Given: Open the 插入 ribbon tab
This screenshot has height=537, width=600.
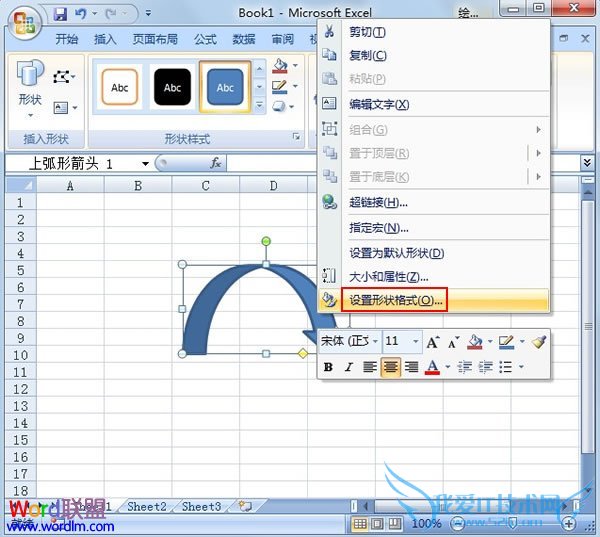Looking at the screenshot, I should (105, 39).
